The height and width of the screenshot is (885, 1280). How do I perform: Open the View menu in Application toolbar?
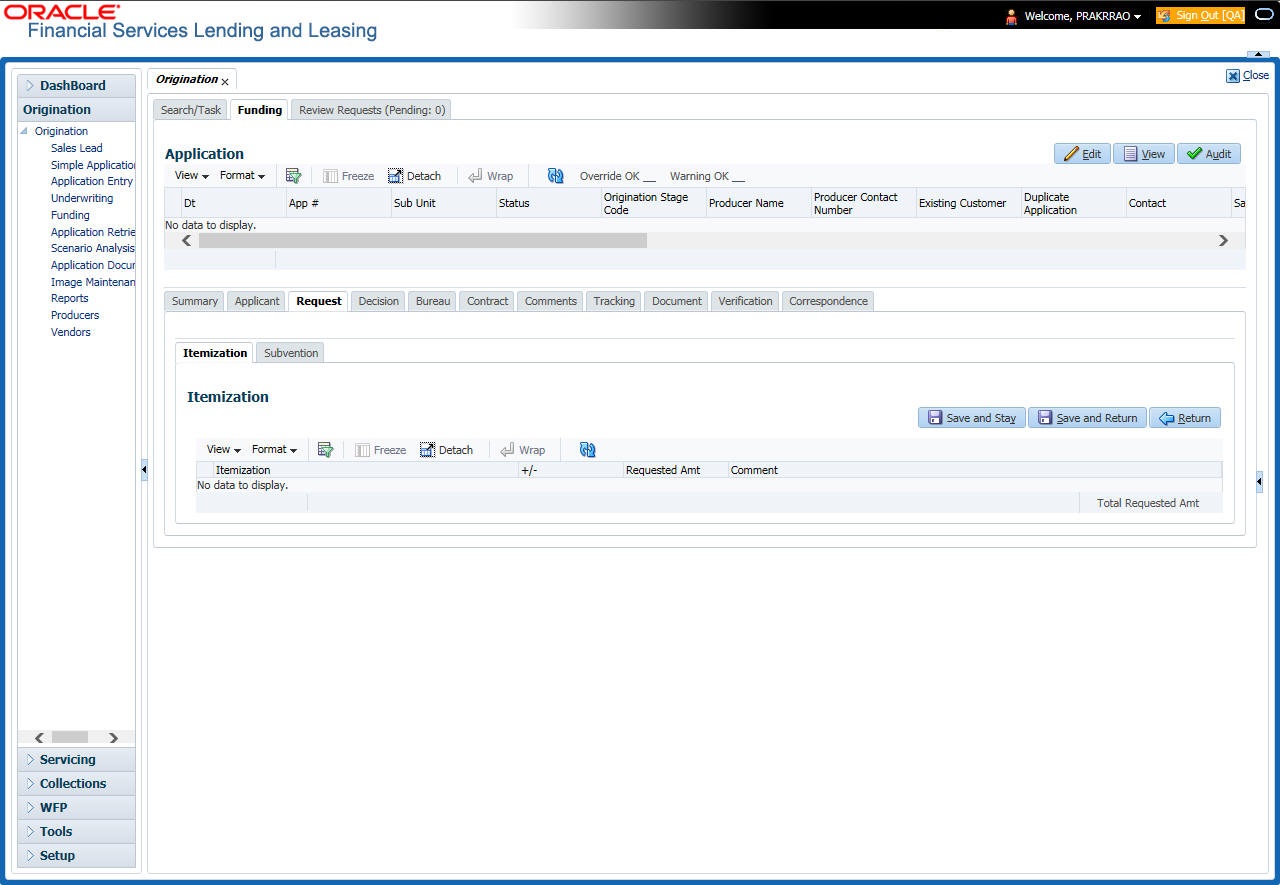(x=191, y=176)
